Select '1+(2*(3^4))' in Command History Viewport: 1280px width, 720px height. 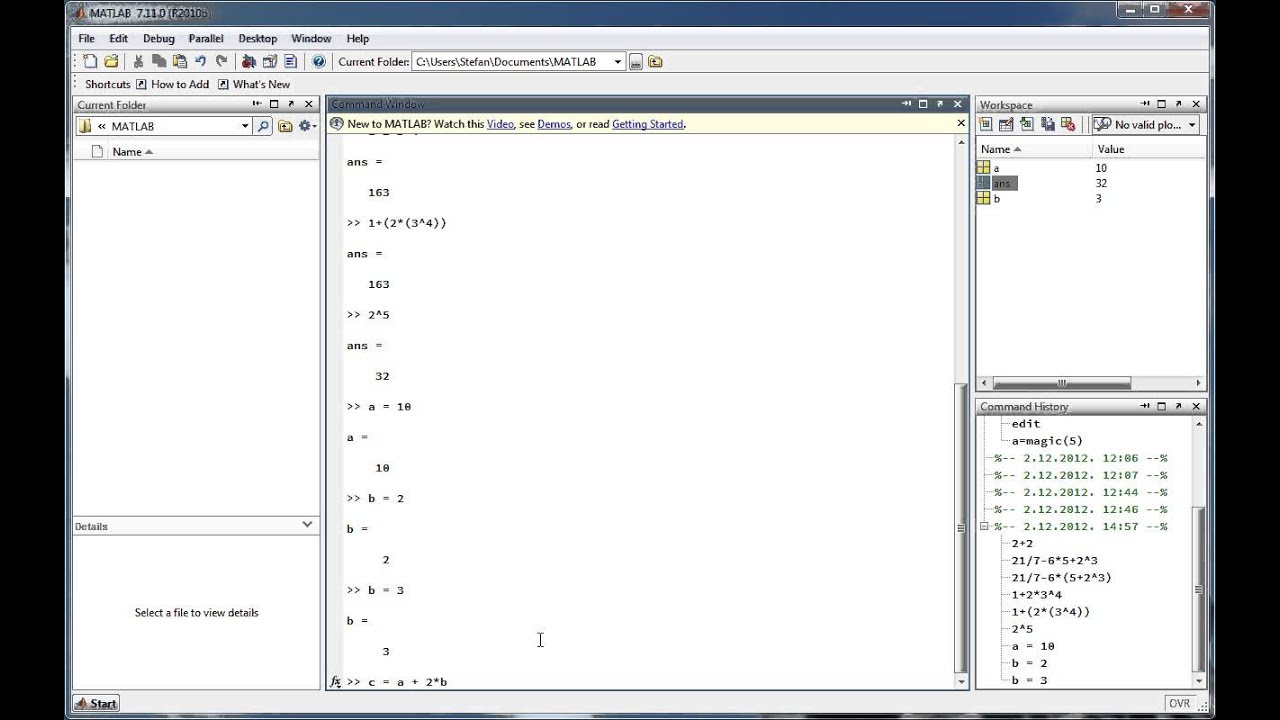(1050, 611)
